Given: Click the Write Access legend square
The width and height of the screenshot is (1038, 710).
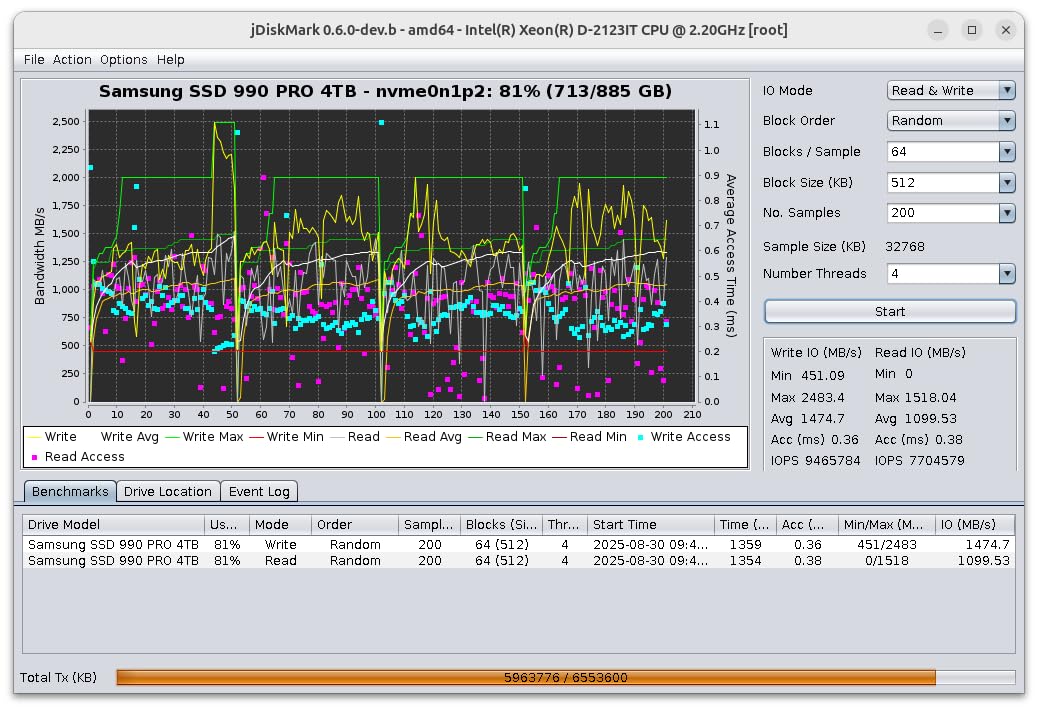Looking at the screenshot, I should (x=640, y=437).
